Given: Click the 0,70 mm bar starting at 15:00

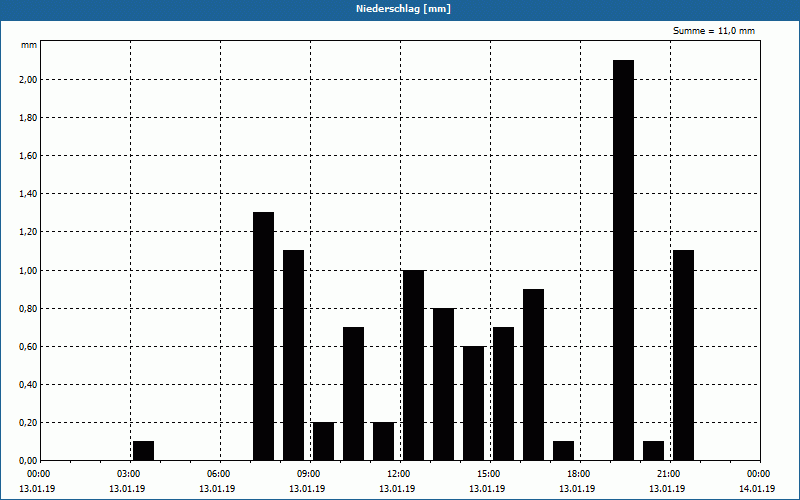Looking at the screenshot, I should tap(504, 394).
